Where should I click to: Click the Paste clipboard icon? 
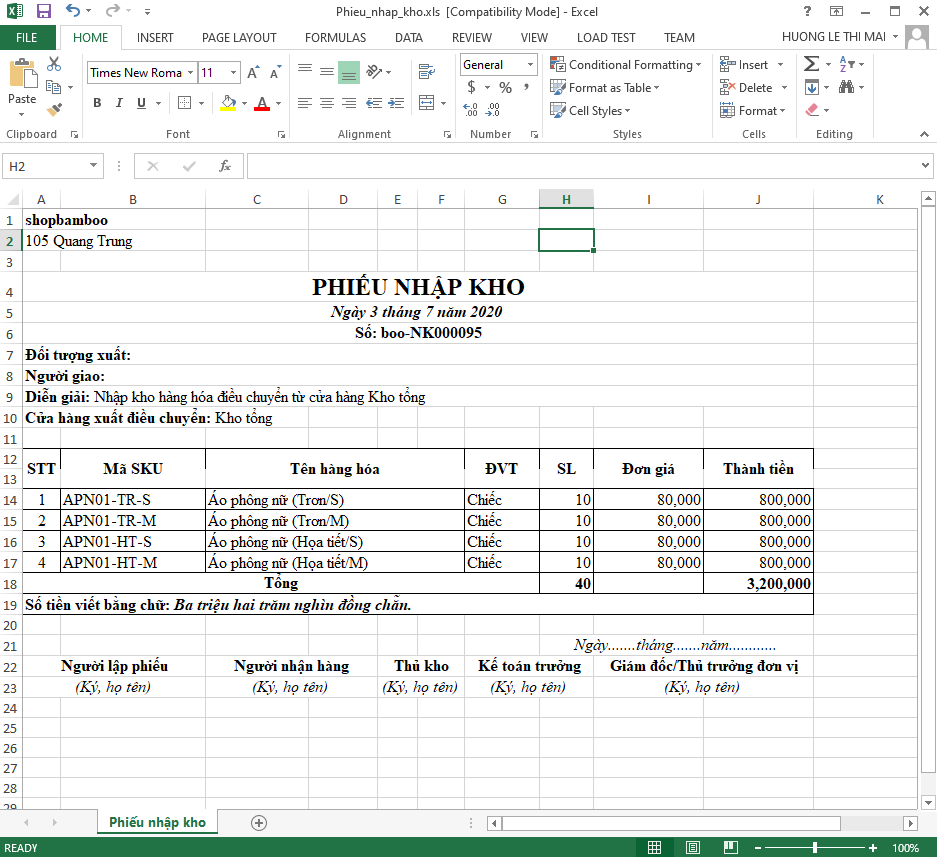(x=23, y=75)
